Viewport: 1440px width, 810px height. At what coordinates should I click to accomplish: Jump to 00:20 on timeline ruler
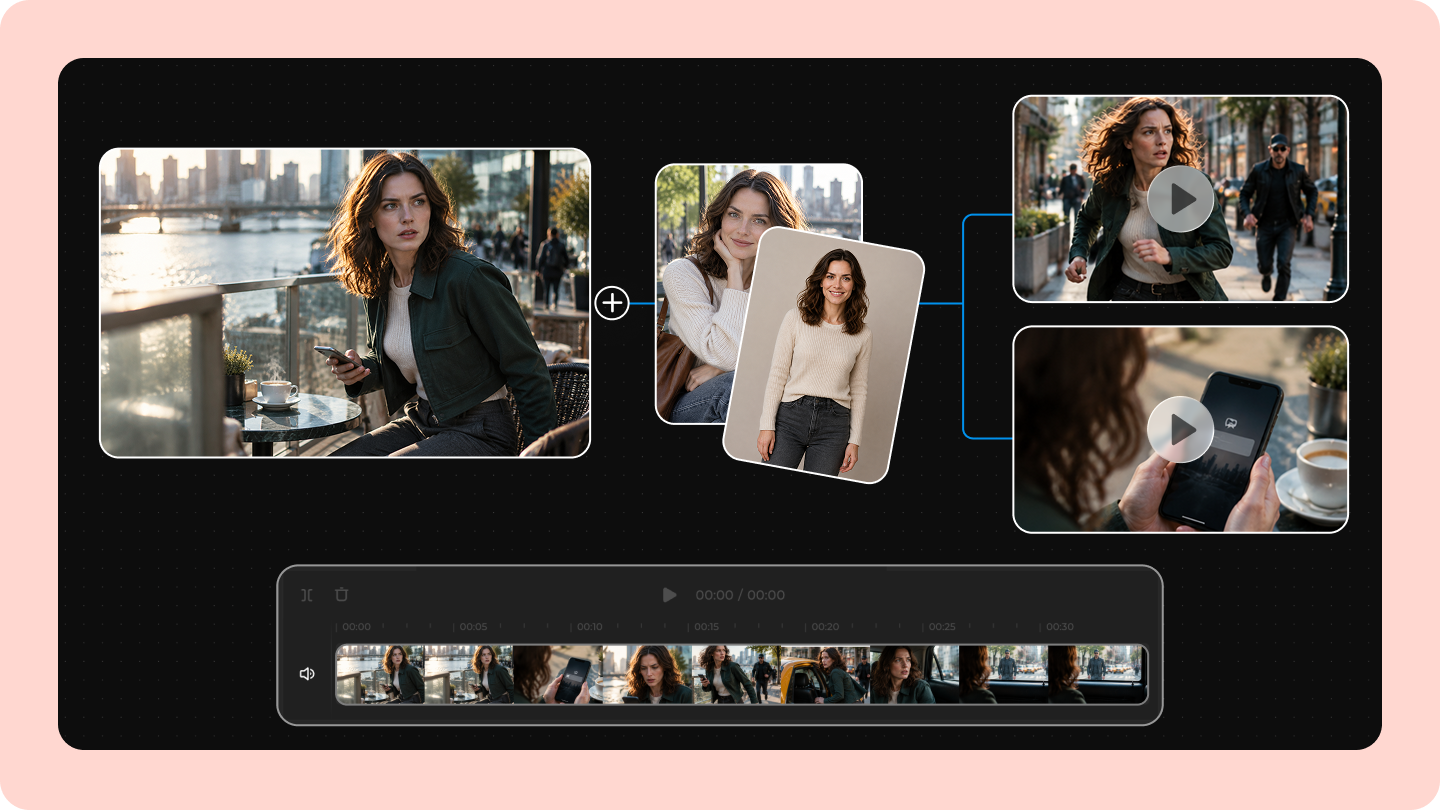tap(825, 627)
